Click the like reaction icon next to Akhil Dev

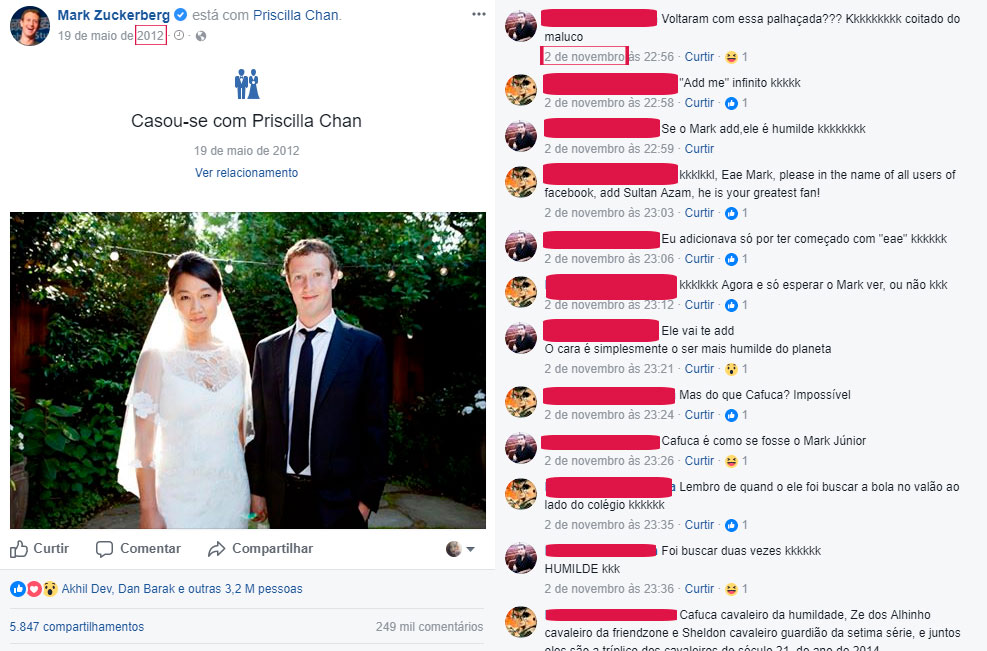click(x=18, y=589)
